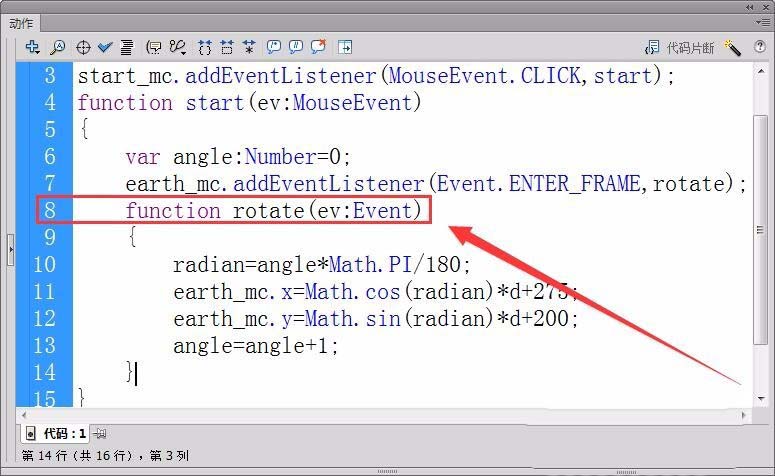Collapse selection dashed-box icon
Image resolution: width=775 pixels, height=476 pixels.
tap(227, 47)
